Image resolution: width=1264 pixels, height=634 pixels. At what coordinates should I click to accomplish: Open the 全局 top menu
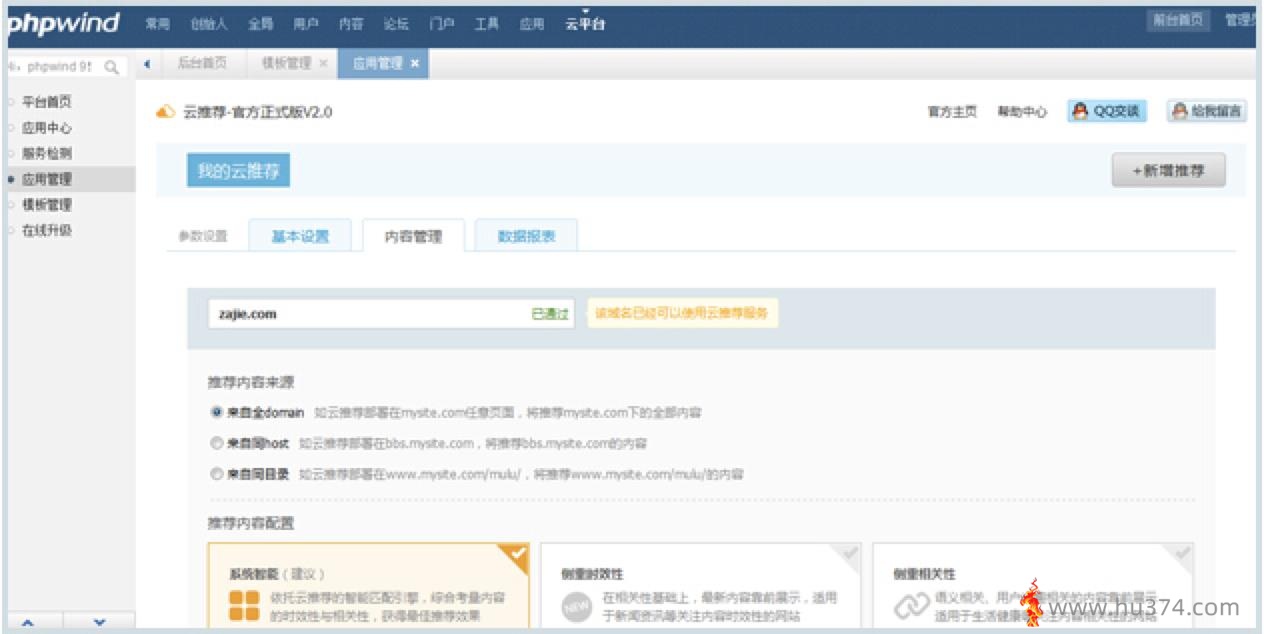point(260,24)
